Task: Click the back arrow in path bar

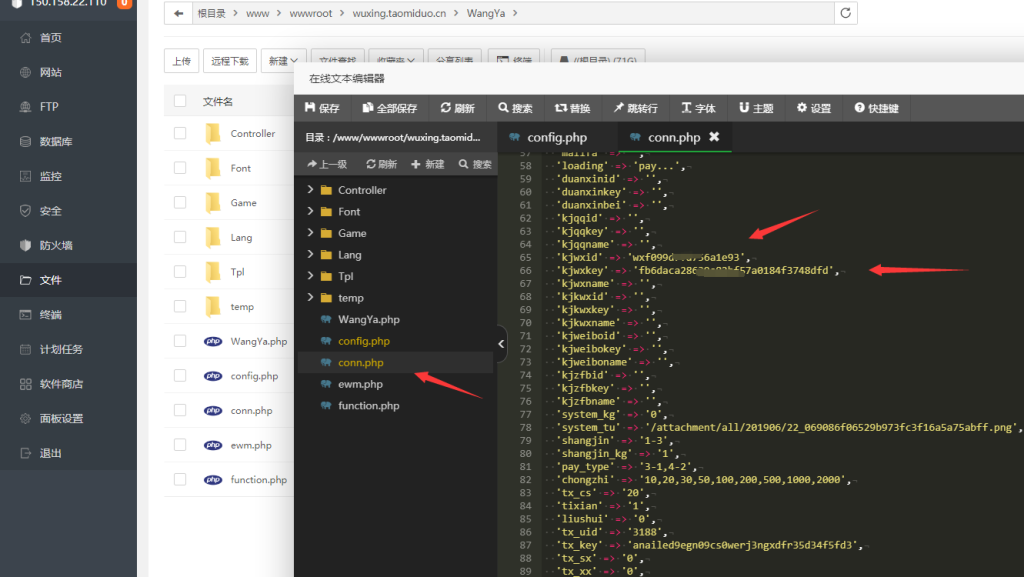Action: tap(178, 13)
